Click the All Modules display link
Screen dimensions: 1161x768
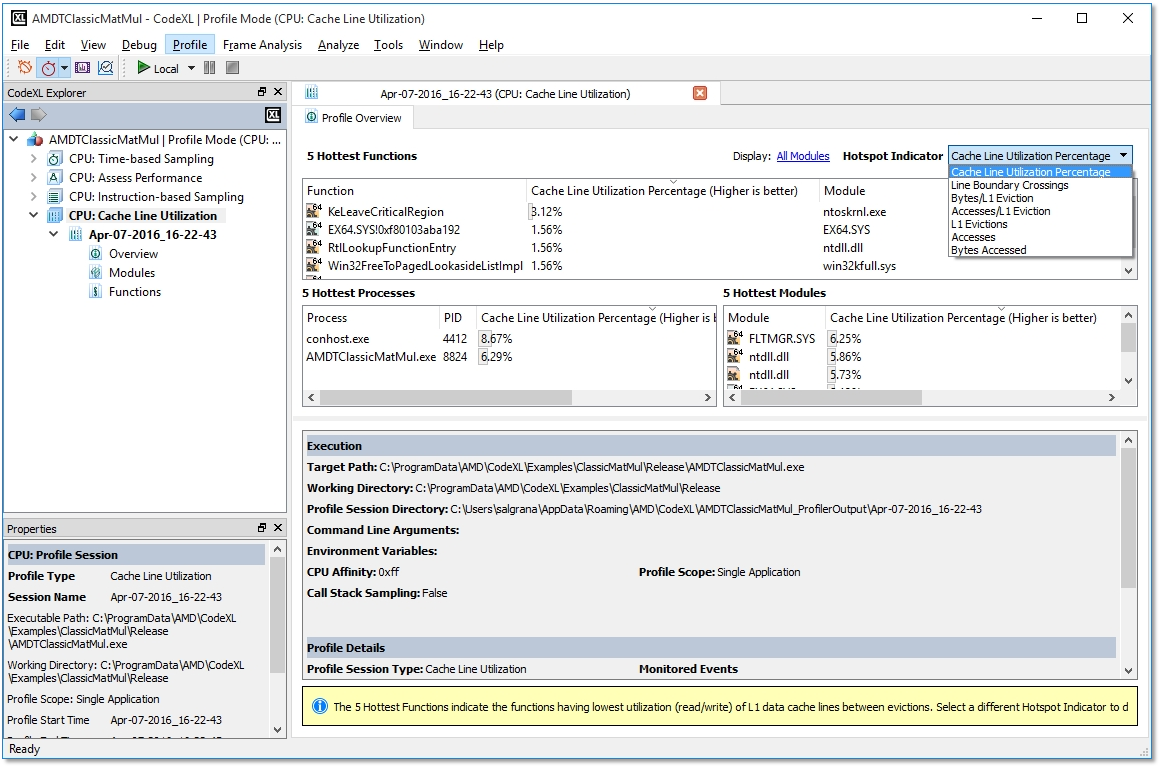coord(803,156)
